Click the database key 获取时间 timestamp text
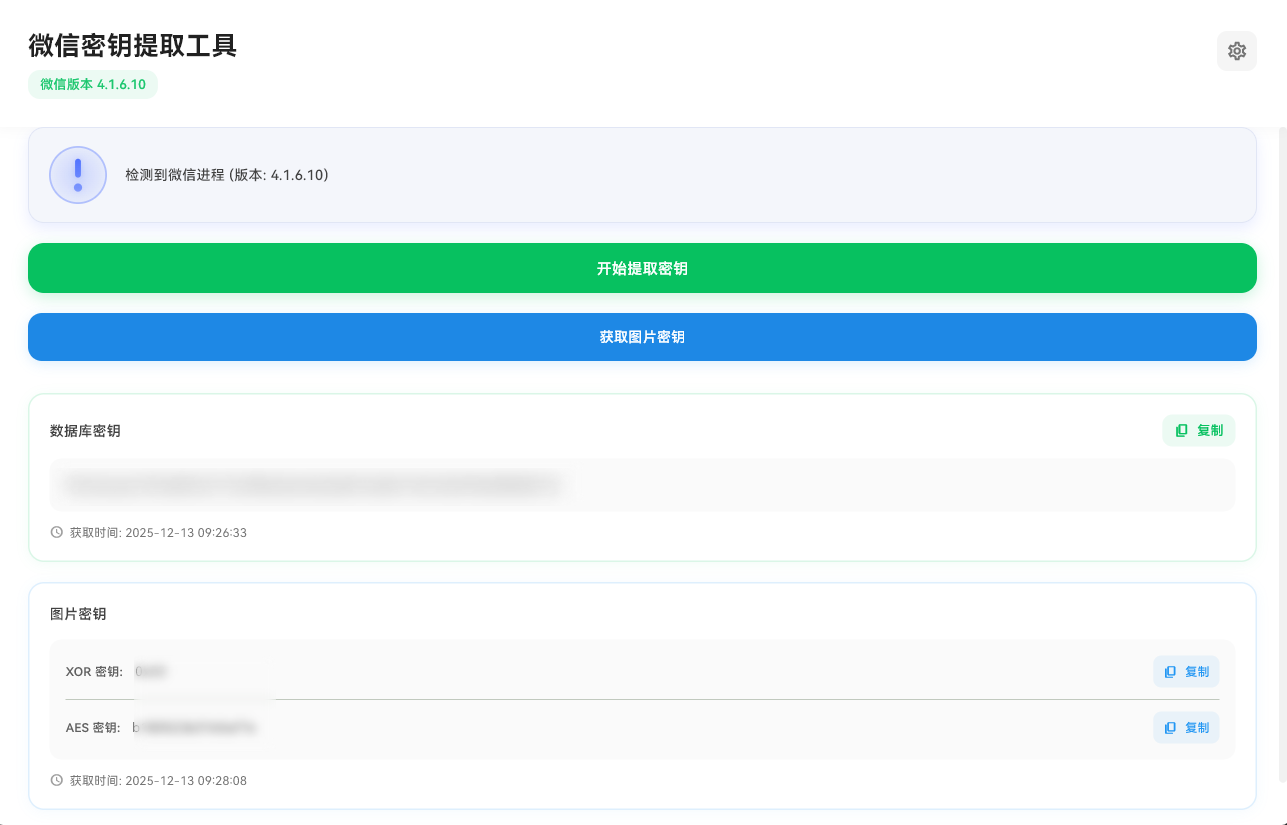The height and width of the screenshot is (825, 1287). pos(158,533)
